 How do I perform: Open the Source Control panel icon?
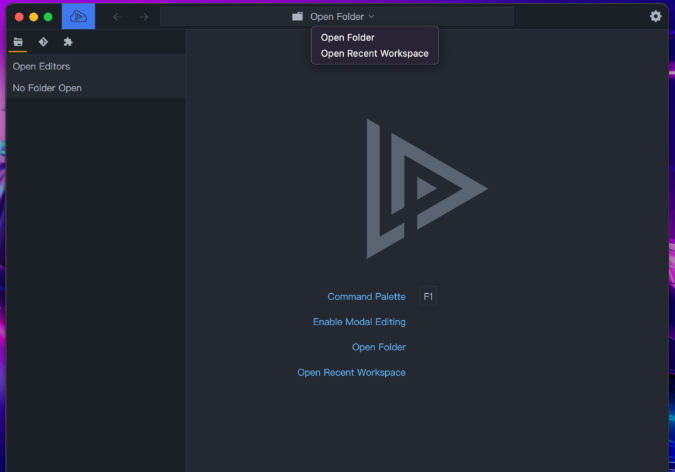pos(43,42)
